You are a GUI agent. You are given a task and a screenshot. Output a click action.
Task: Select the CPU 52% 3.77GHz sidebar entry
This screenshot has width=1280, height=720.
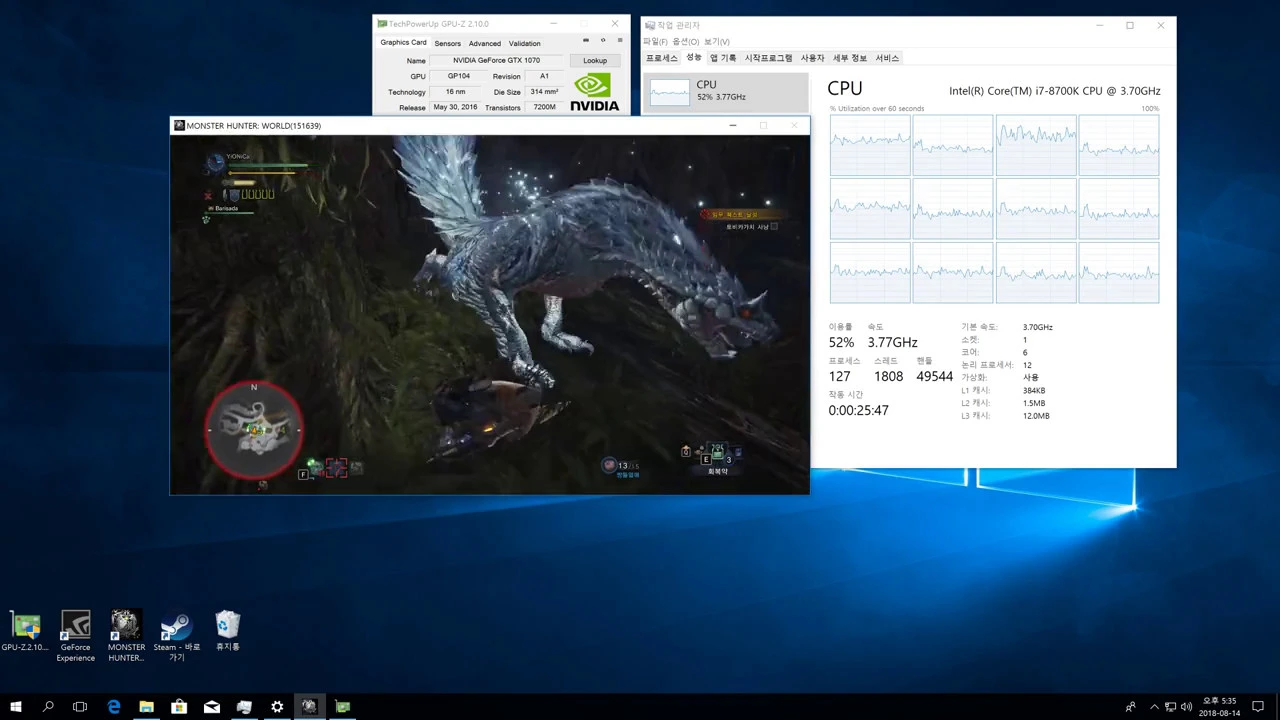pyautogui.click(x=726, y=92)
